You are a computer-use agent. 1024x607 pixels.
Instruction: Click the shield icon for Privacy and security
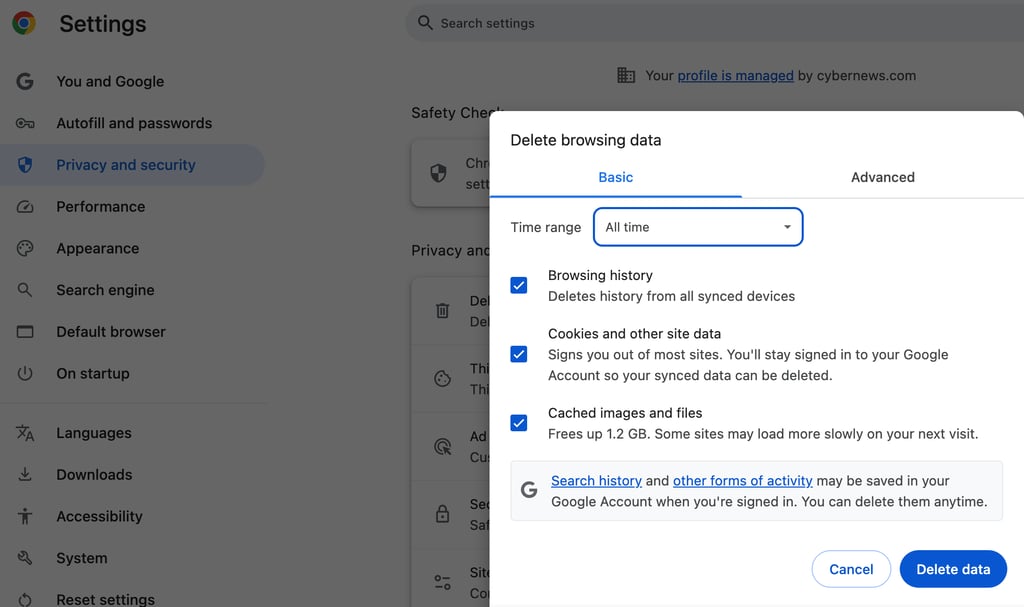click(25, 165)
